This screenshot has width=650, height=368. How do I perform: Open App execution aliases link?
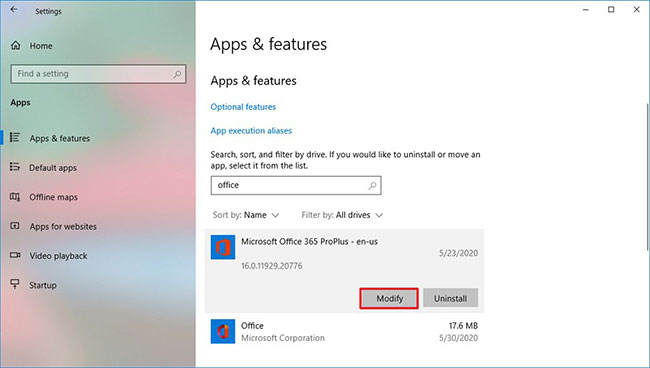pos(251,131)
